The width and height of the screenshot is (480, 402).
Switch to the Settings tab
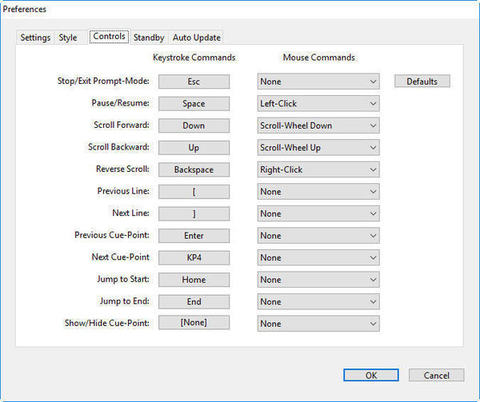point(35,37)
